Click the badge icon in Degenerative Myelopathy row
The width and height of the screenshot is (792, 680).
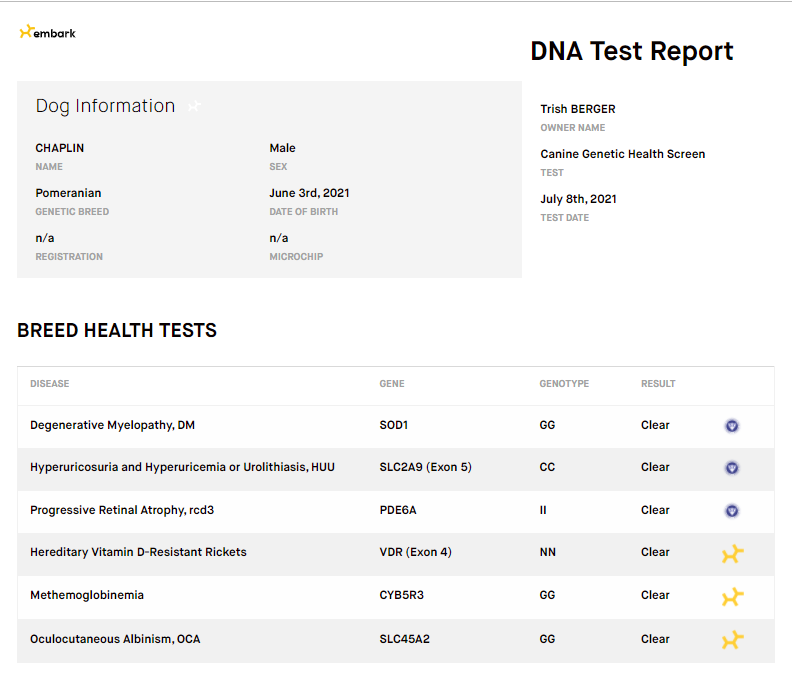pyautogui.click(x=732, y=426)
